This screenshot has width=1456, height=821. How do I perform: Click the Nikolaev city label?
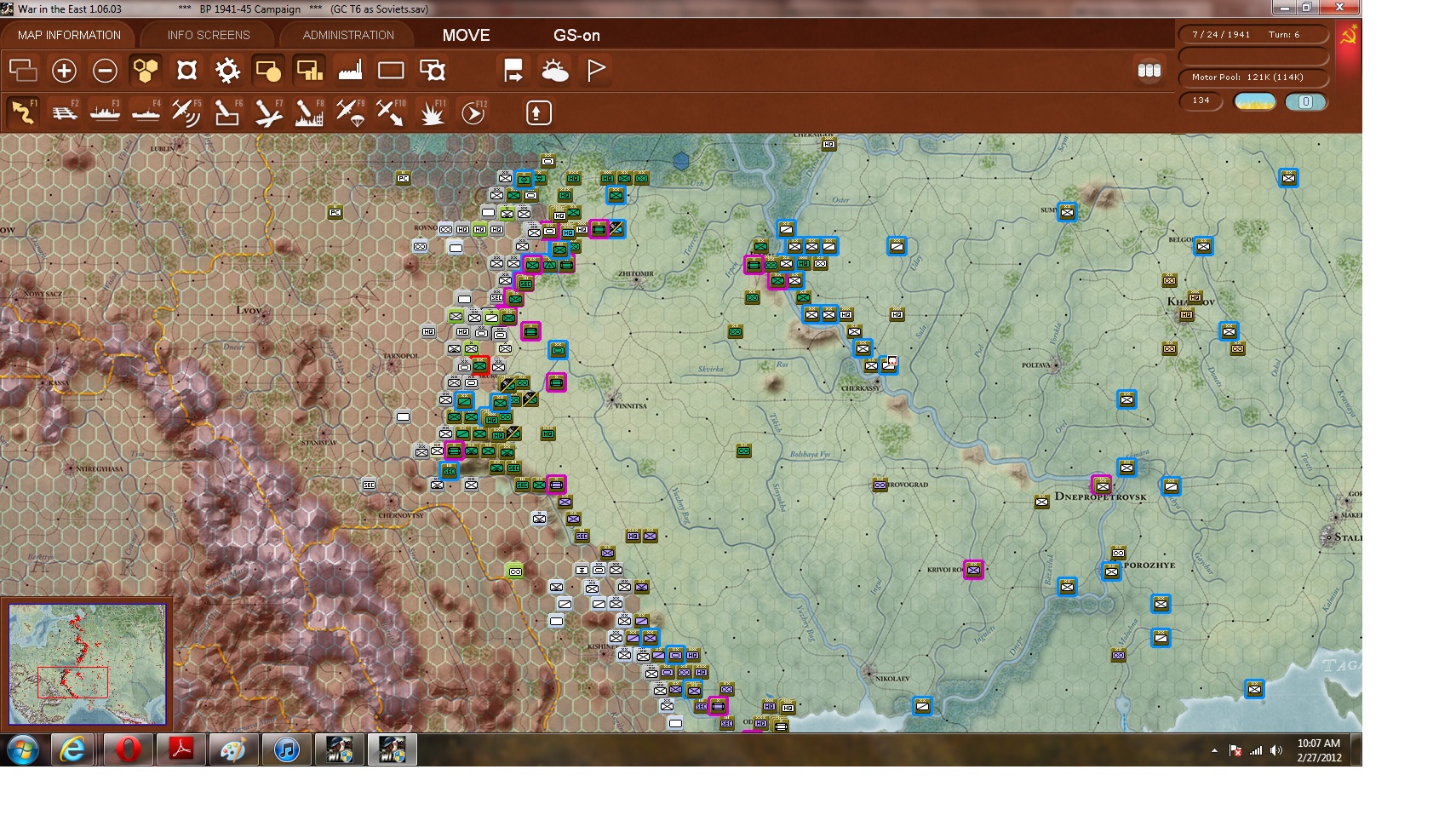[x=892, y=679]
